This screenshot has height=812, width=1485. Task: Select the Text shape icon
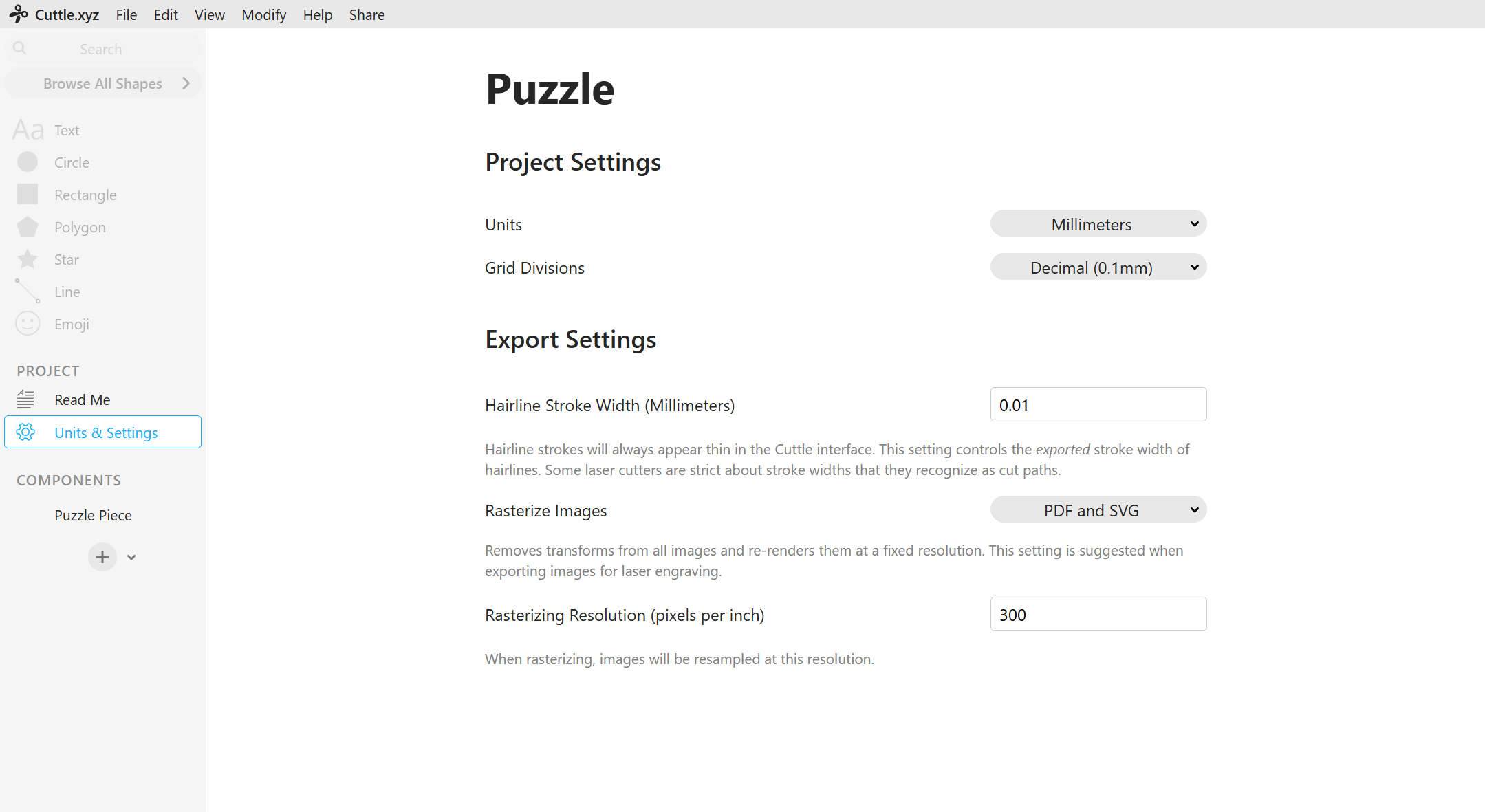(28, 130)
